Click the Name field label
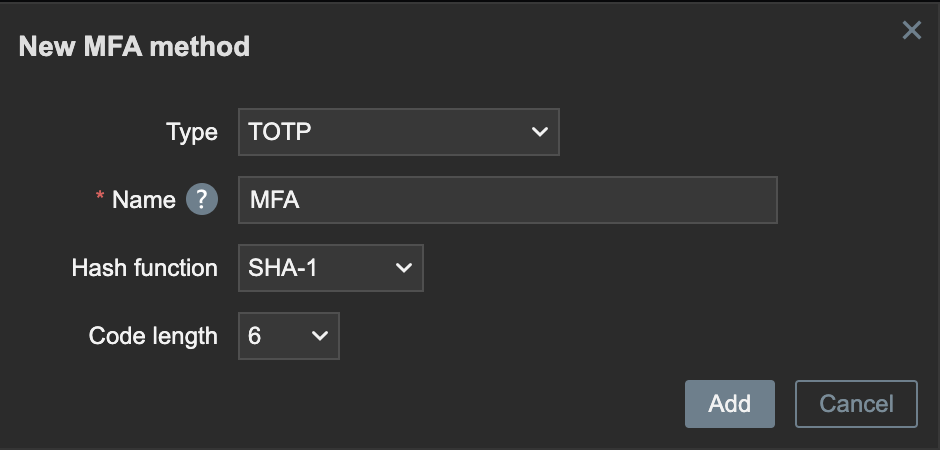The height and width of the screenshot is (450, 940). click(x=144, y=200)
